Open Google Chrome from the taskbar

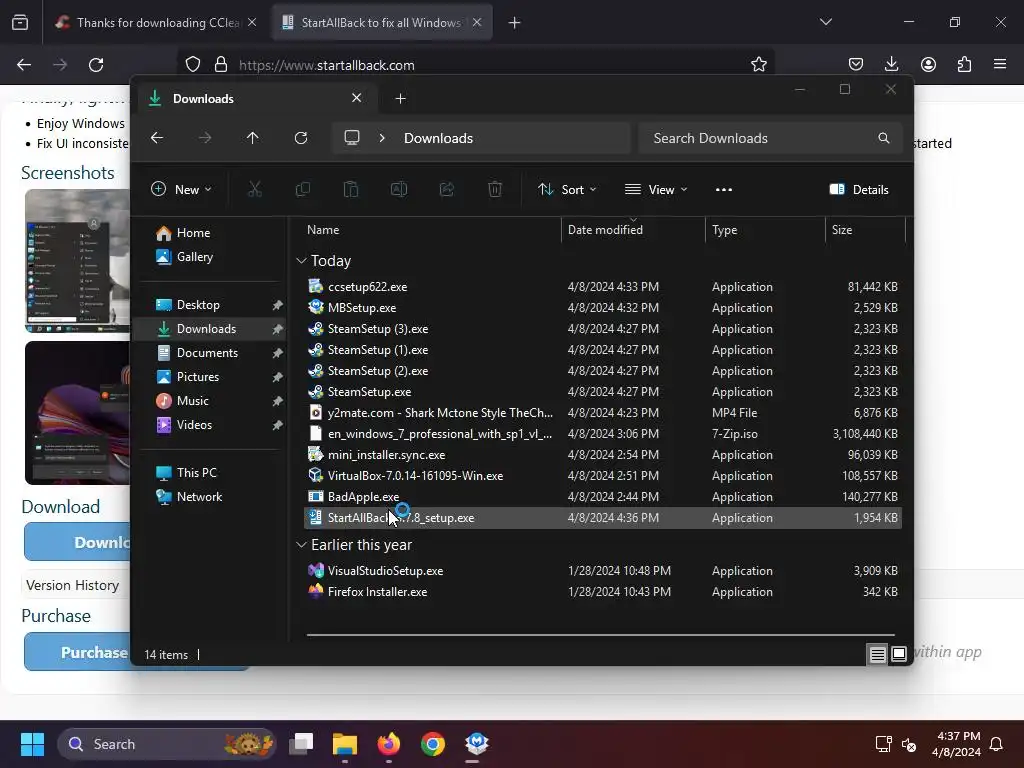[432, 744]
